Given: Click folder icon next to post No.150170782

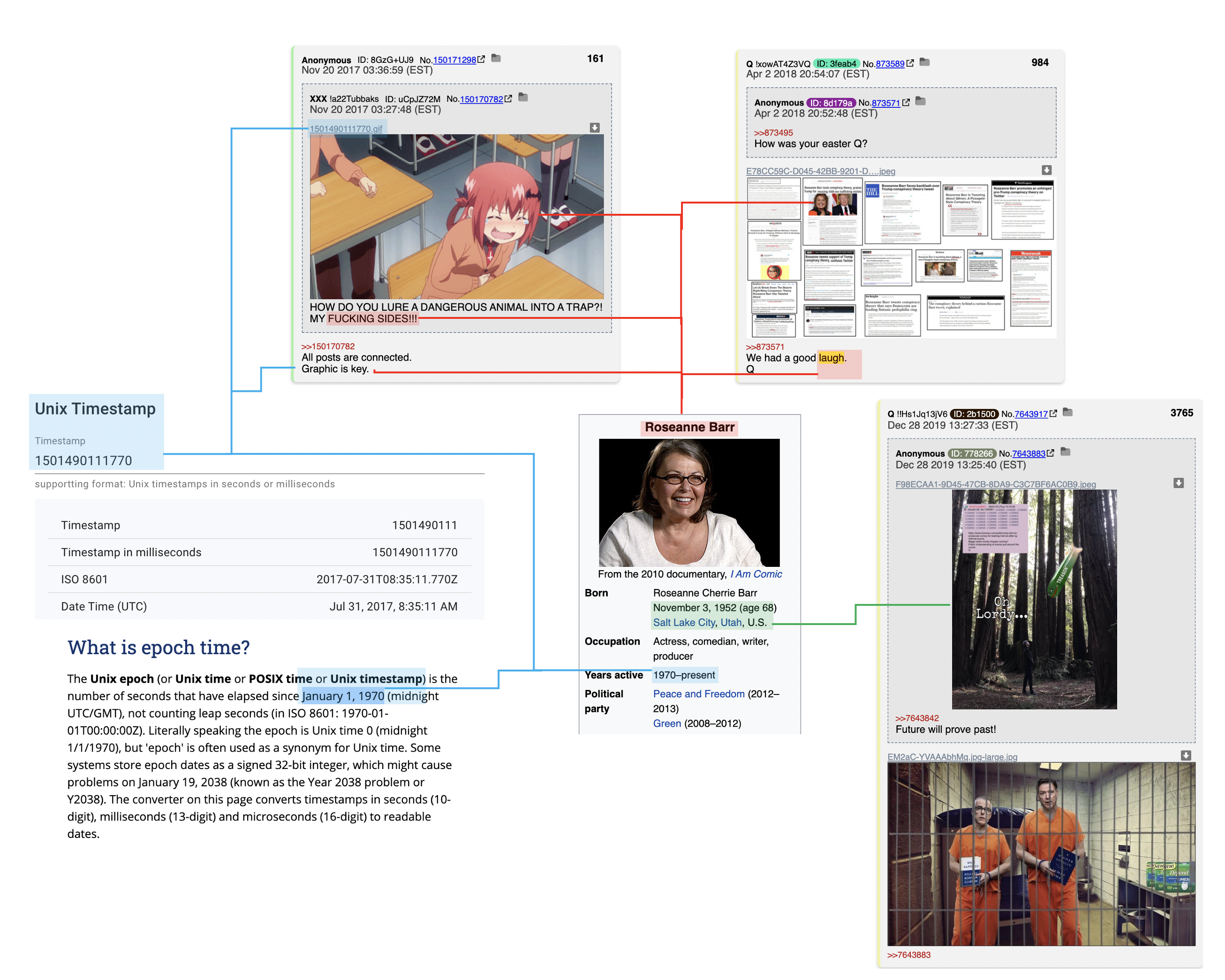Looking at the screenshot, I should click(x=523, y=98).
